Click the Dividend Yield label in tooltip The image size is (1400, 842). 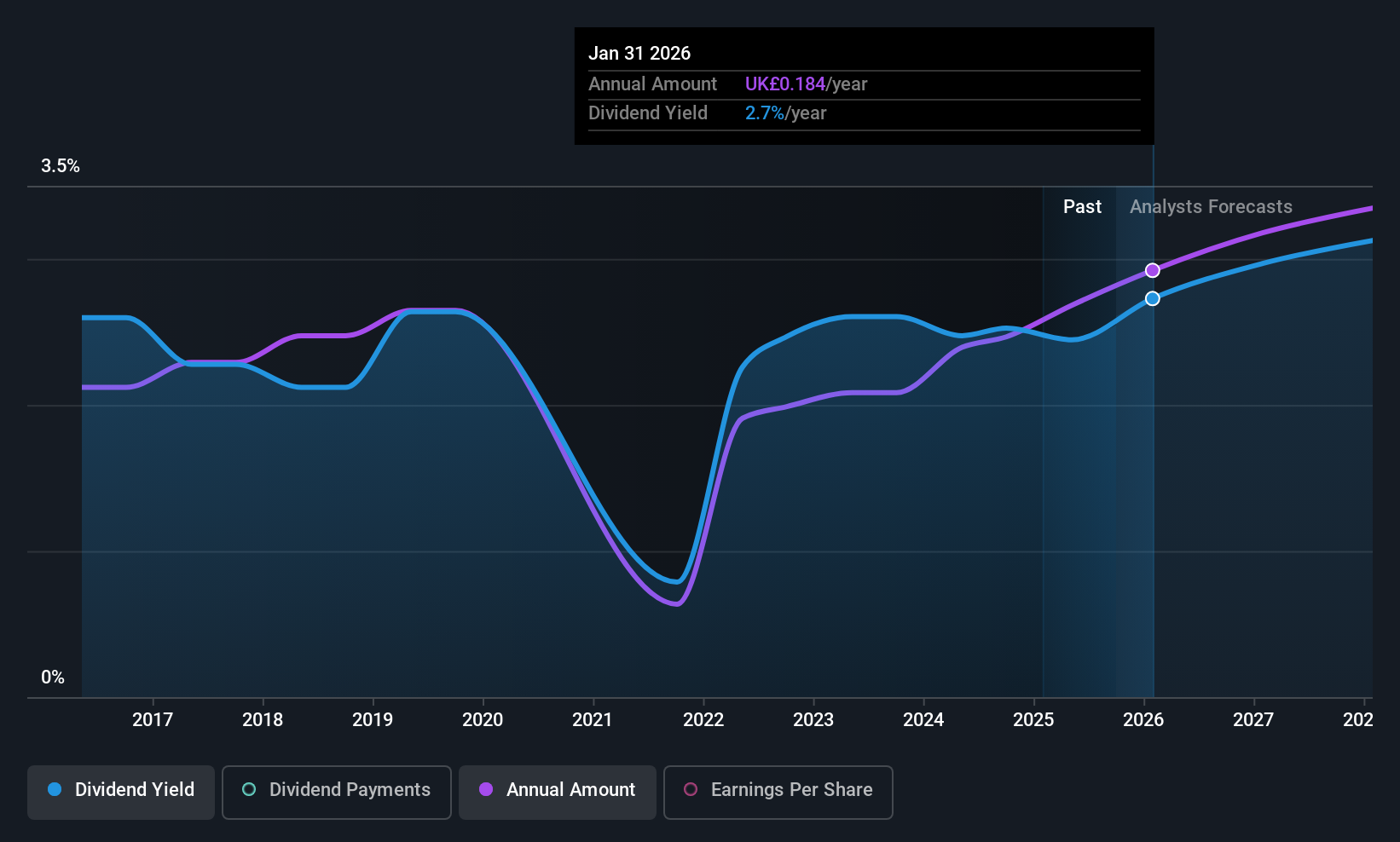pyautogui.click(x=648, y=113)
